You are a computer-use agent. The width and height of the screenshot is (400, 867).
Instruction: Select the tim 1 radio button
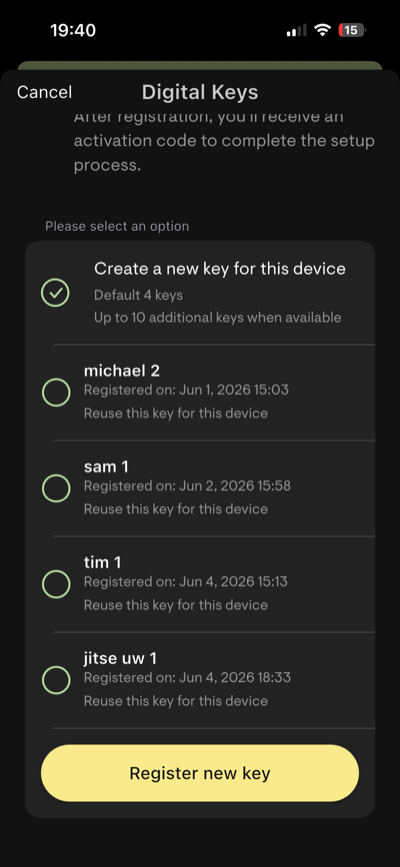click(56, 584)
